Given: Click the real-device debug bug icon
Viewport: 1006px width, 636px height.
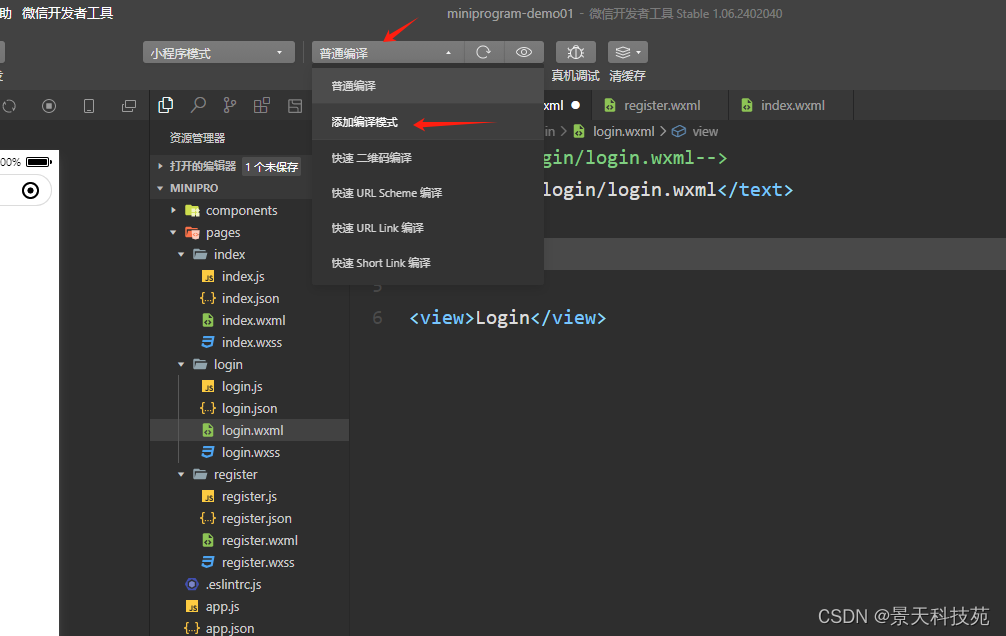Looking at the screenshot, I should (x=575, y=52).
